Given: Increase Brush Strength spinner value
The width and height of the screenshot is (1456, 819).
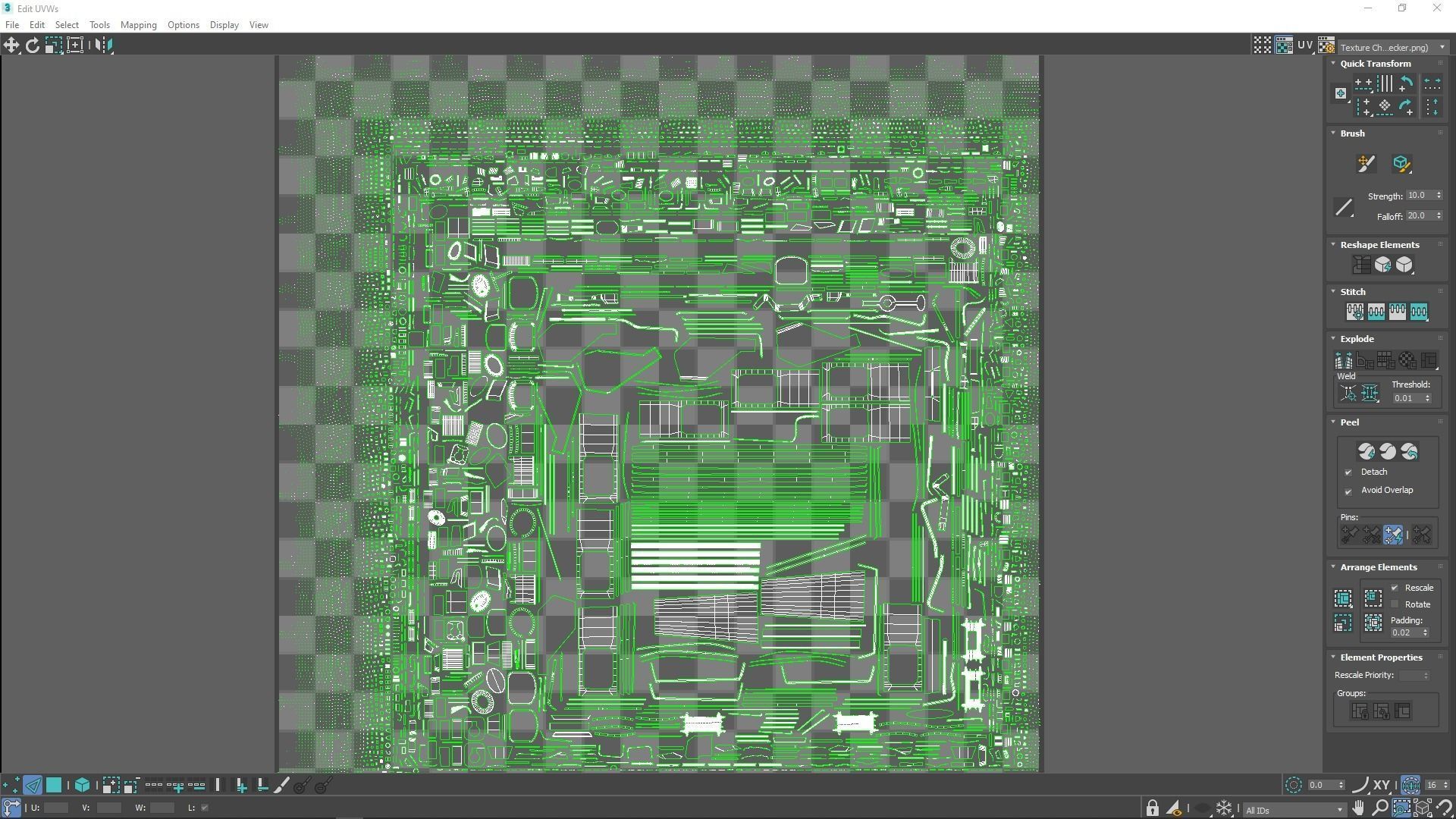Looking at the screenshot, I should 1439,193.
